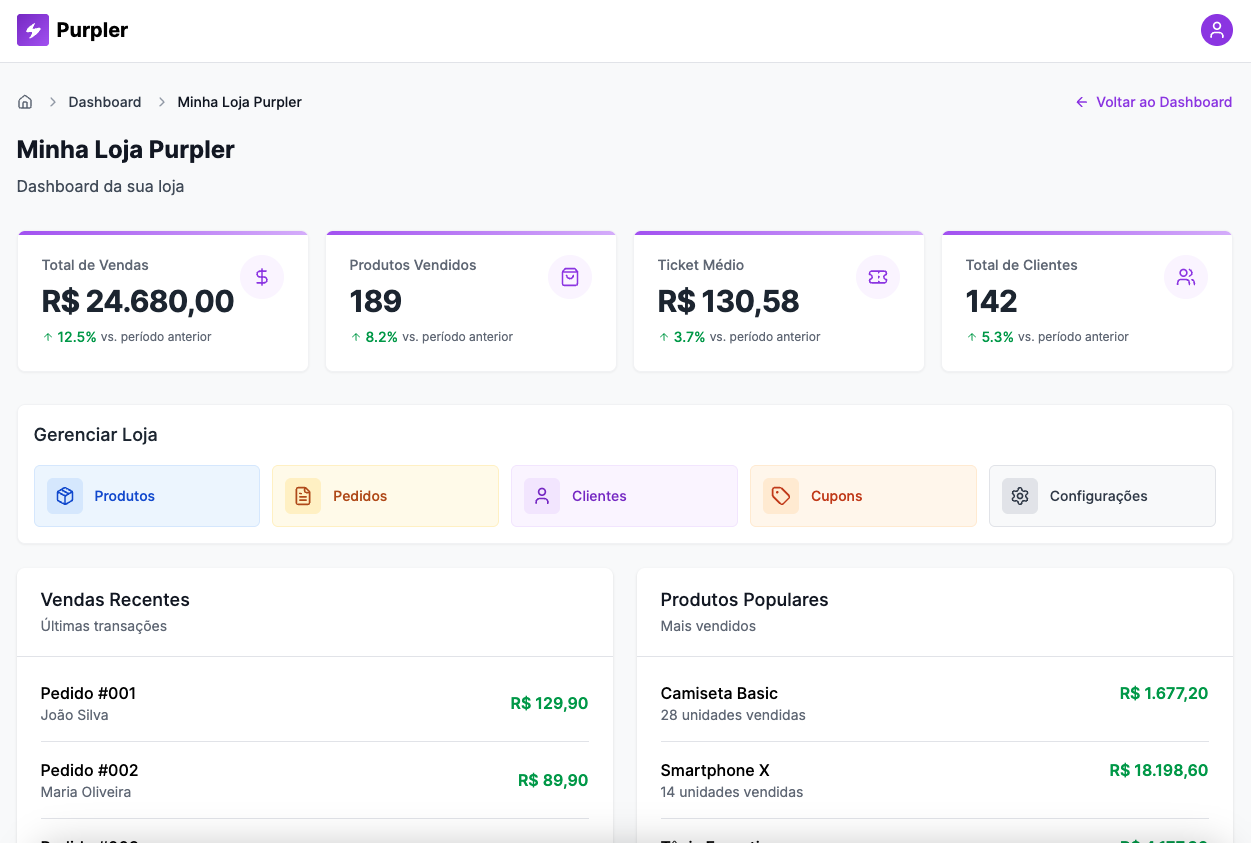The width and height of the screenshot is (1251, 843).
Task: Click the shopping bag icon on Produtos Vendidos
Action: click(x=570, y=277)
